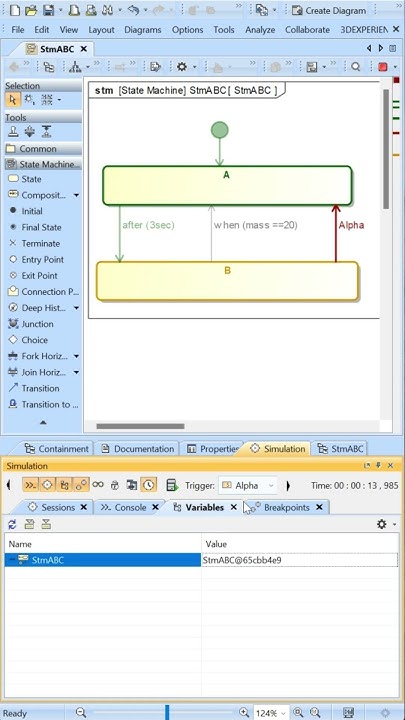Click the diagram search magnifier icon
Viewport: 405px width, 720px height.
(355, 67)
